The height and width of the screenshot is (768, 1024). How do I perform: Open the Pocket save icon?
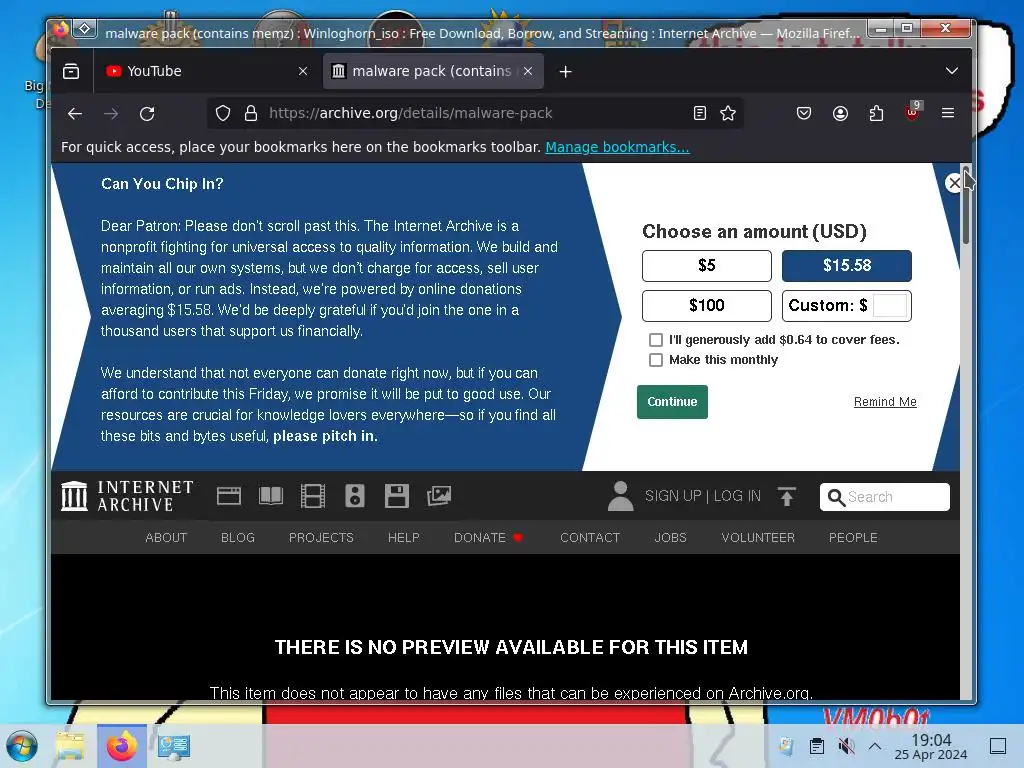click(x=804, y=114)
